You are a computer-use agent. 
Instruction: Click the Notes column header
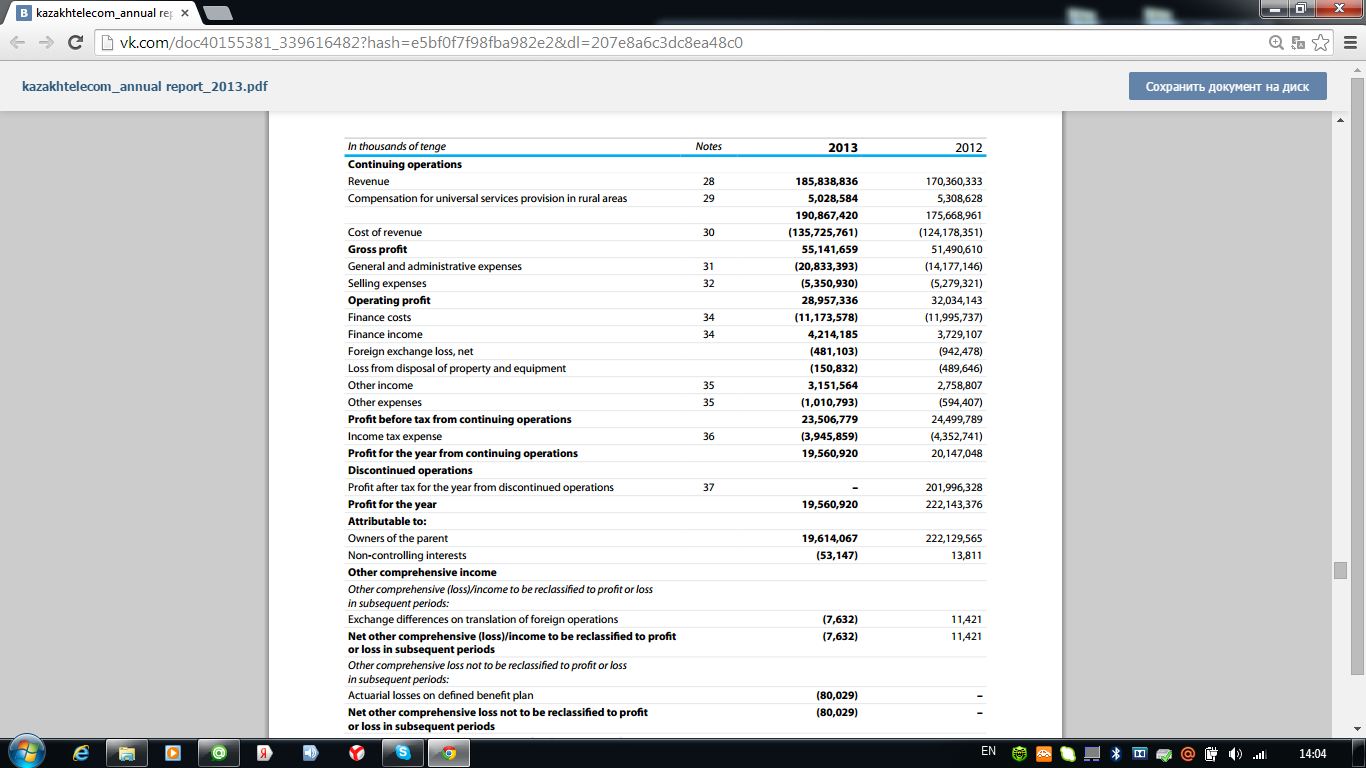[708, 146]
